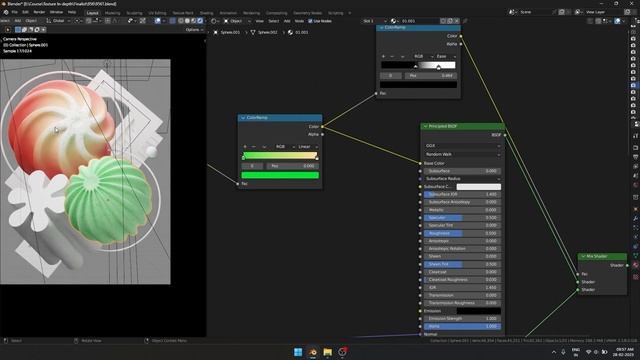Select material preview viewport shading
This screenshot has width=640, height=360.
(193, 21)
